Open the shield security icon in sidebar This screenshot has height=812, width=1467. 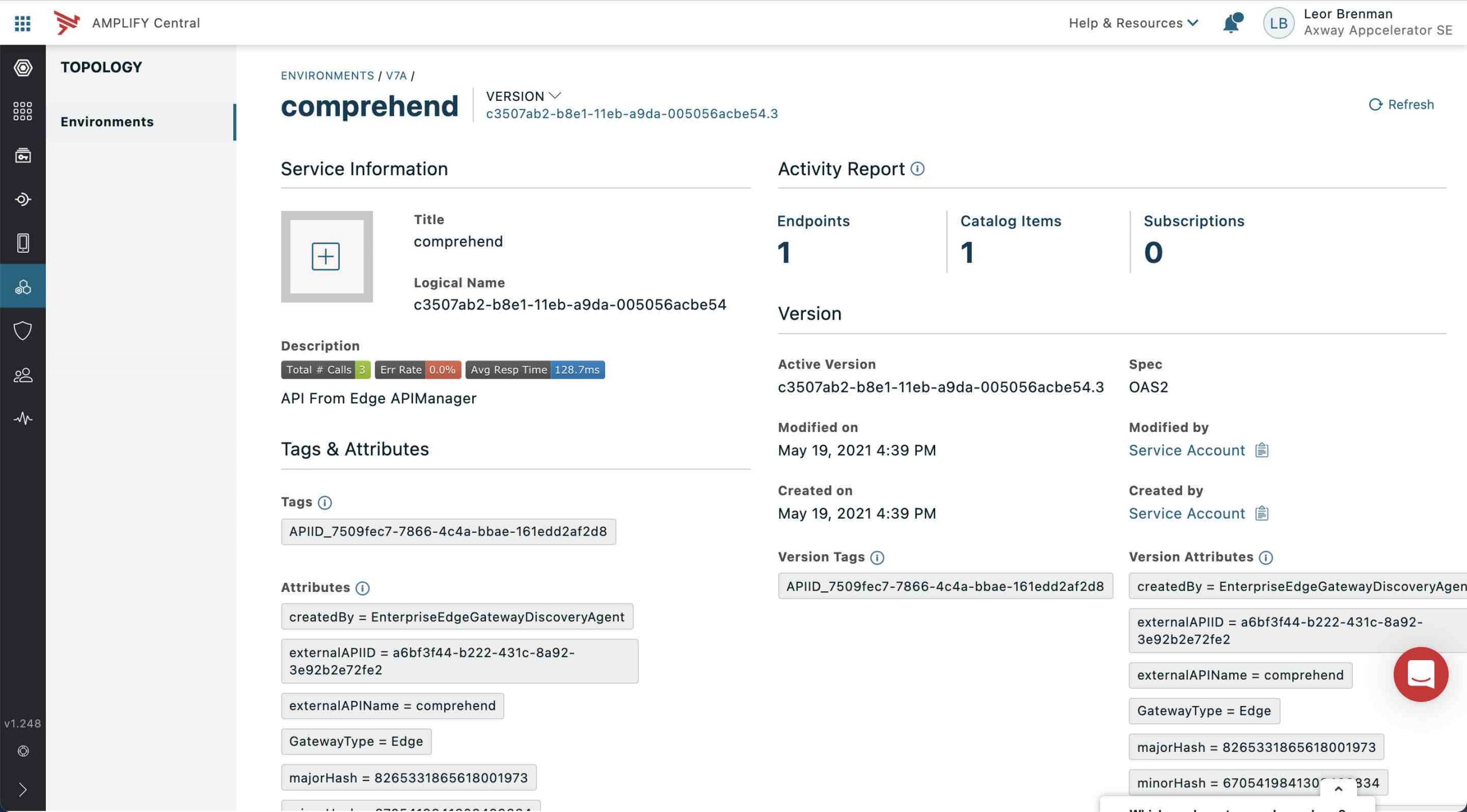coord(23,331)
